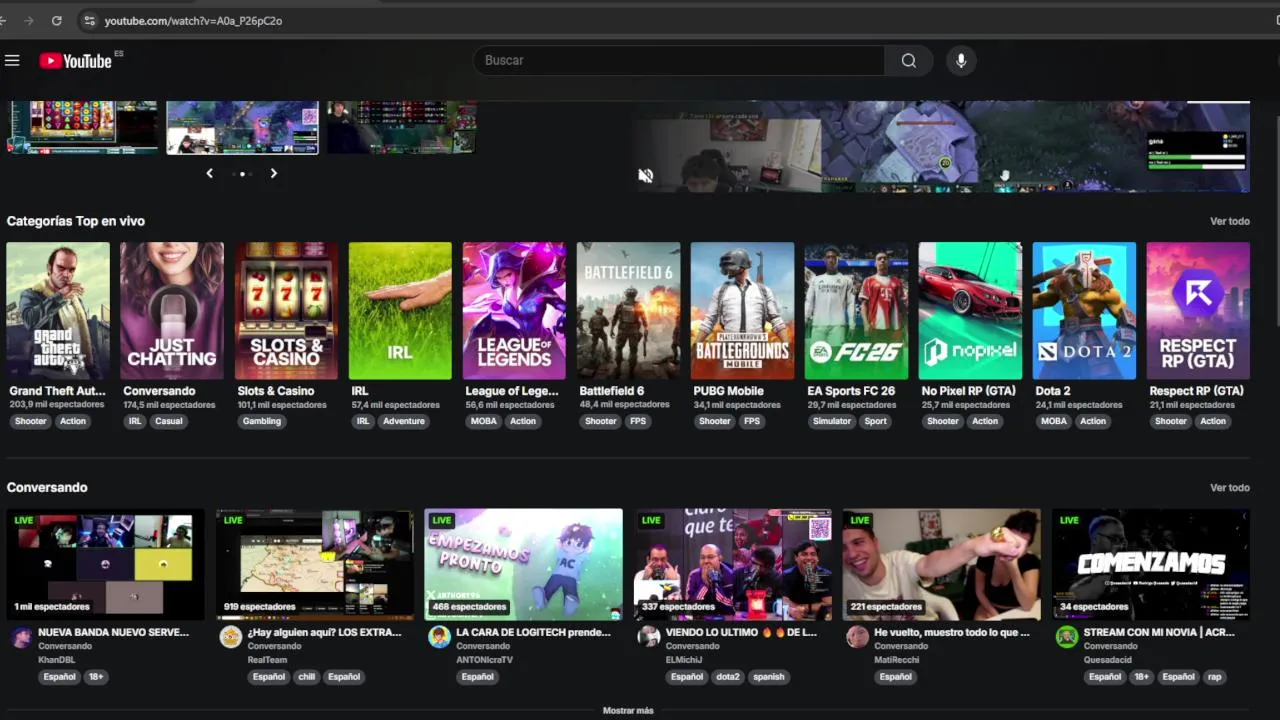Select Adventure tag under IRL

[x=404, y=421]
